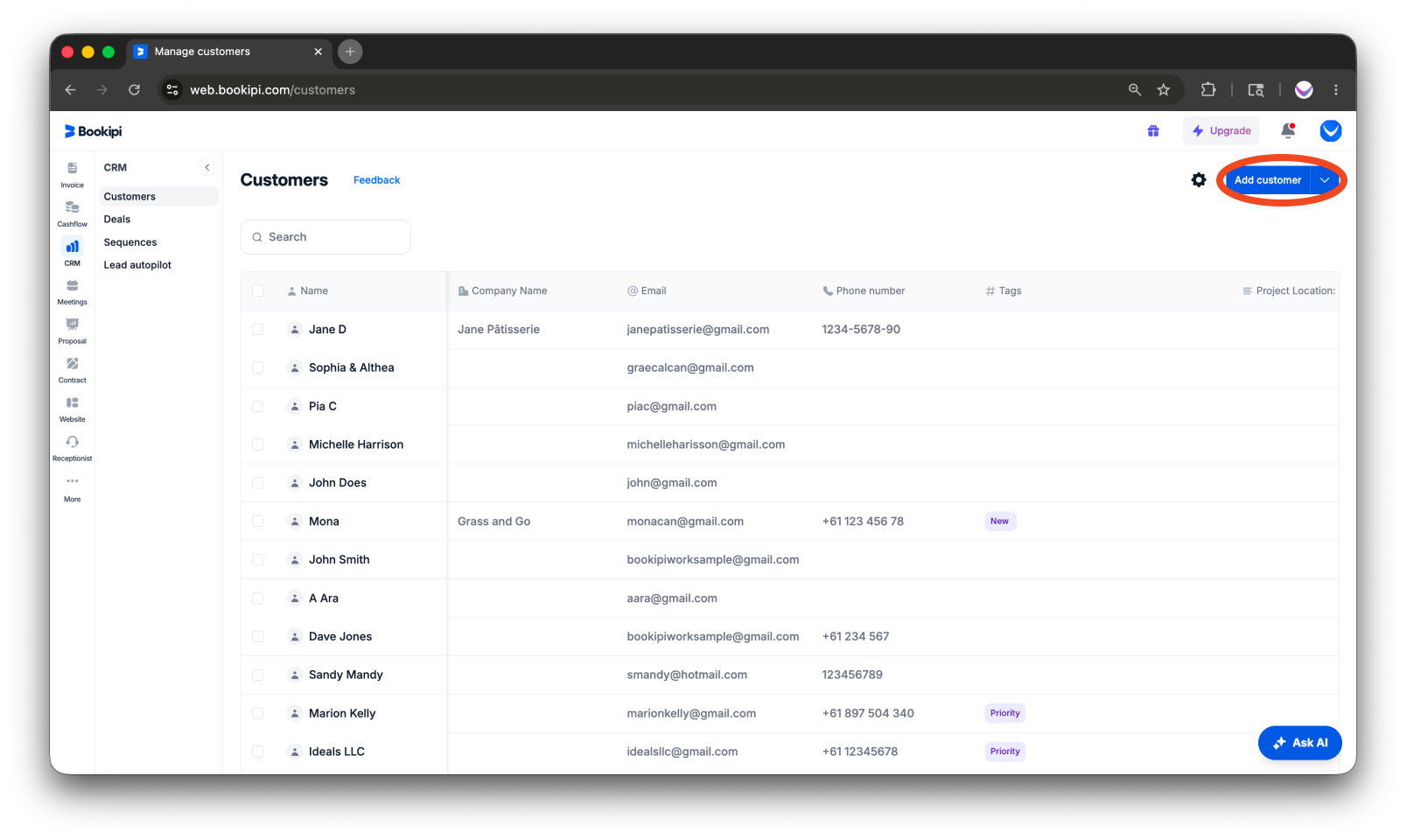Open new browser tab with plus
Viewport: 1407px width, 840px height.
point(350,52)
